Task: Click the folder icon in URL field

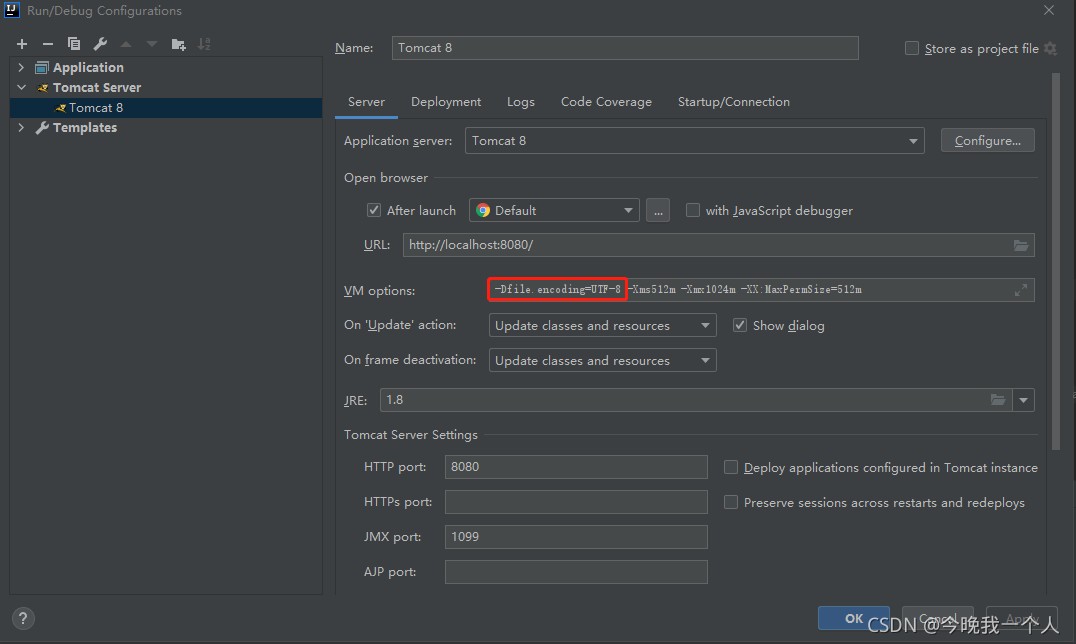Action: pos(1020,245)
